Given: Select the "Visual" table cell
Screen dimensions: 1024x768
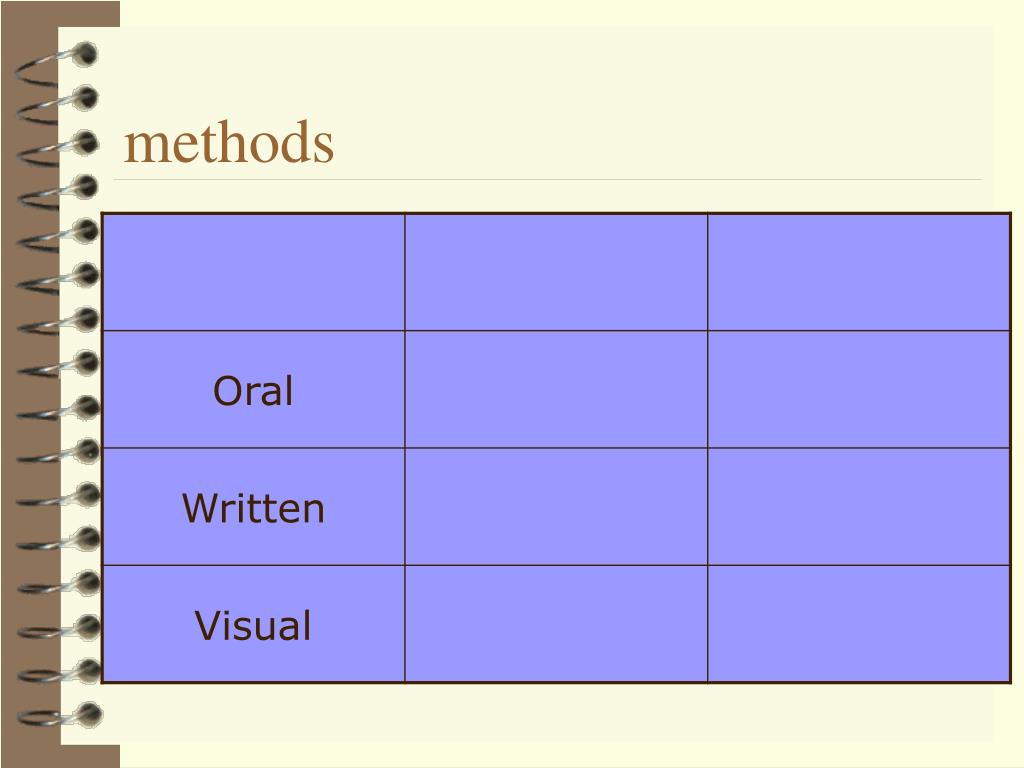Looking at the screenshot, I should 253,624.
